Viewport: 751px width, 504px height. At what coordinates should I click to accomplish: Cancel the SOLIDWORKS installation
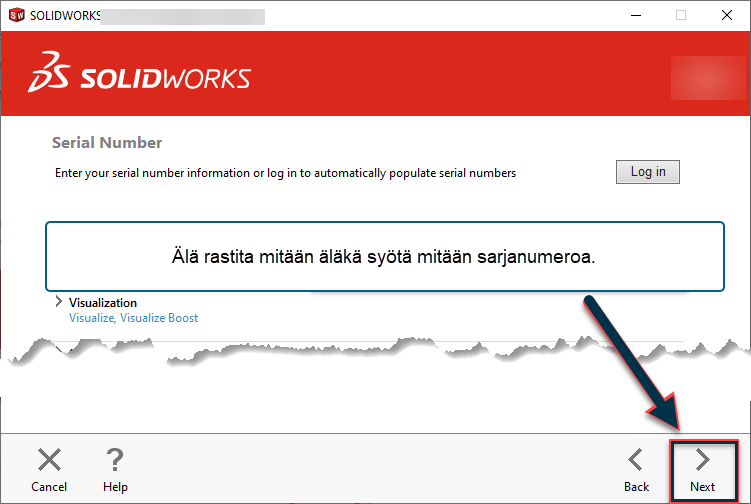click(49, 470)
